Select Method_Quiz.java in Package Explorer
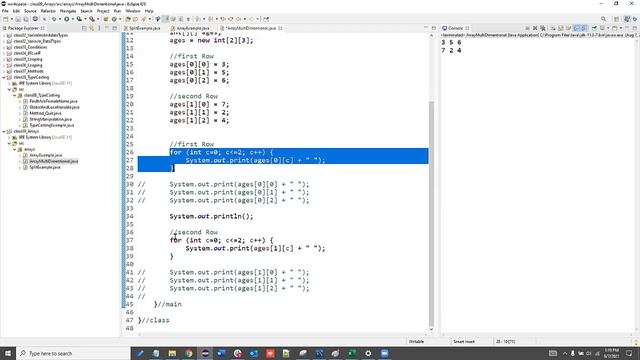Screen dimensions: 640x360 coord(45,113)
